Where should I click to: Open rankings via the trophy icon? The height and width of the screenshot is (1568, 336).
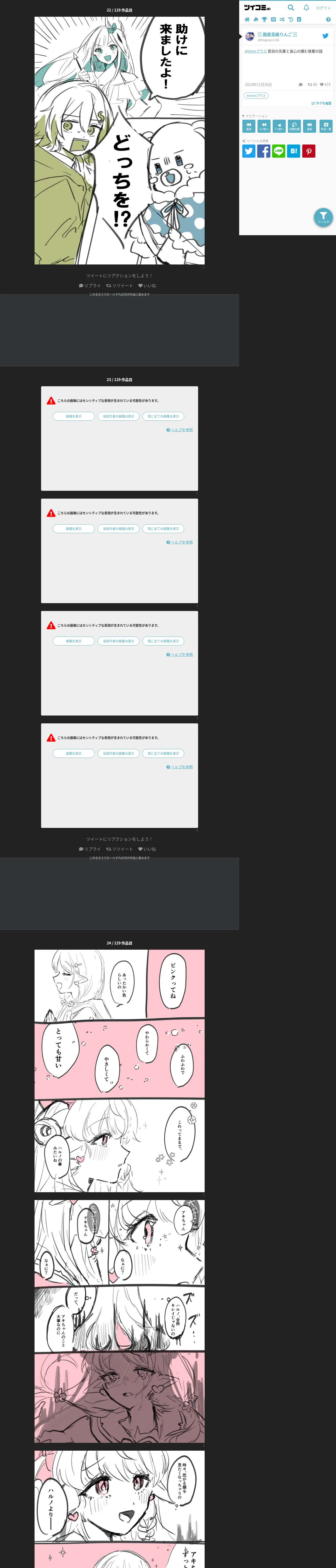click(264, 20)
